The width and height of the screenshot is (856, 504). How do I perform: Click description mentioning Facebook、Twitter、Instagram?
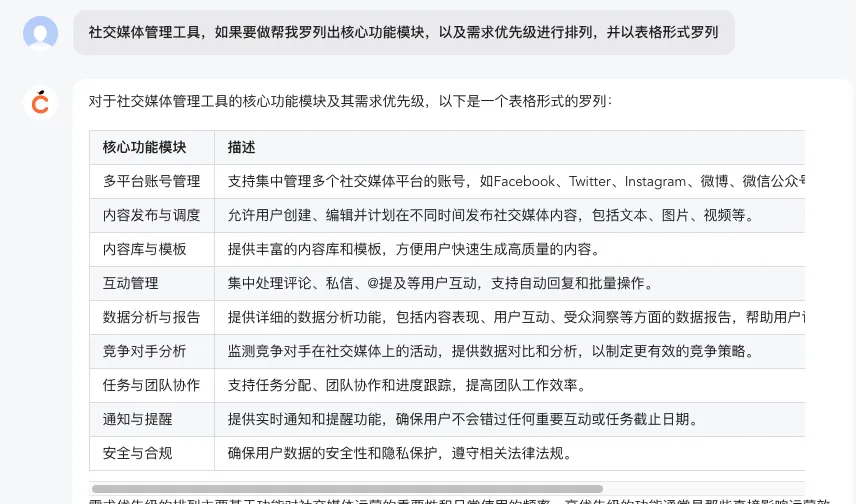coord(510,181)
